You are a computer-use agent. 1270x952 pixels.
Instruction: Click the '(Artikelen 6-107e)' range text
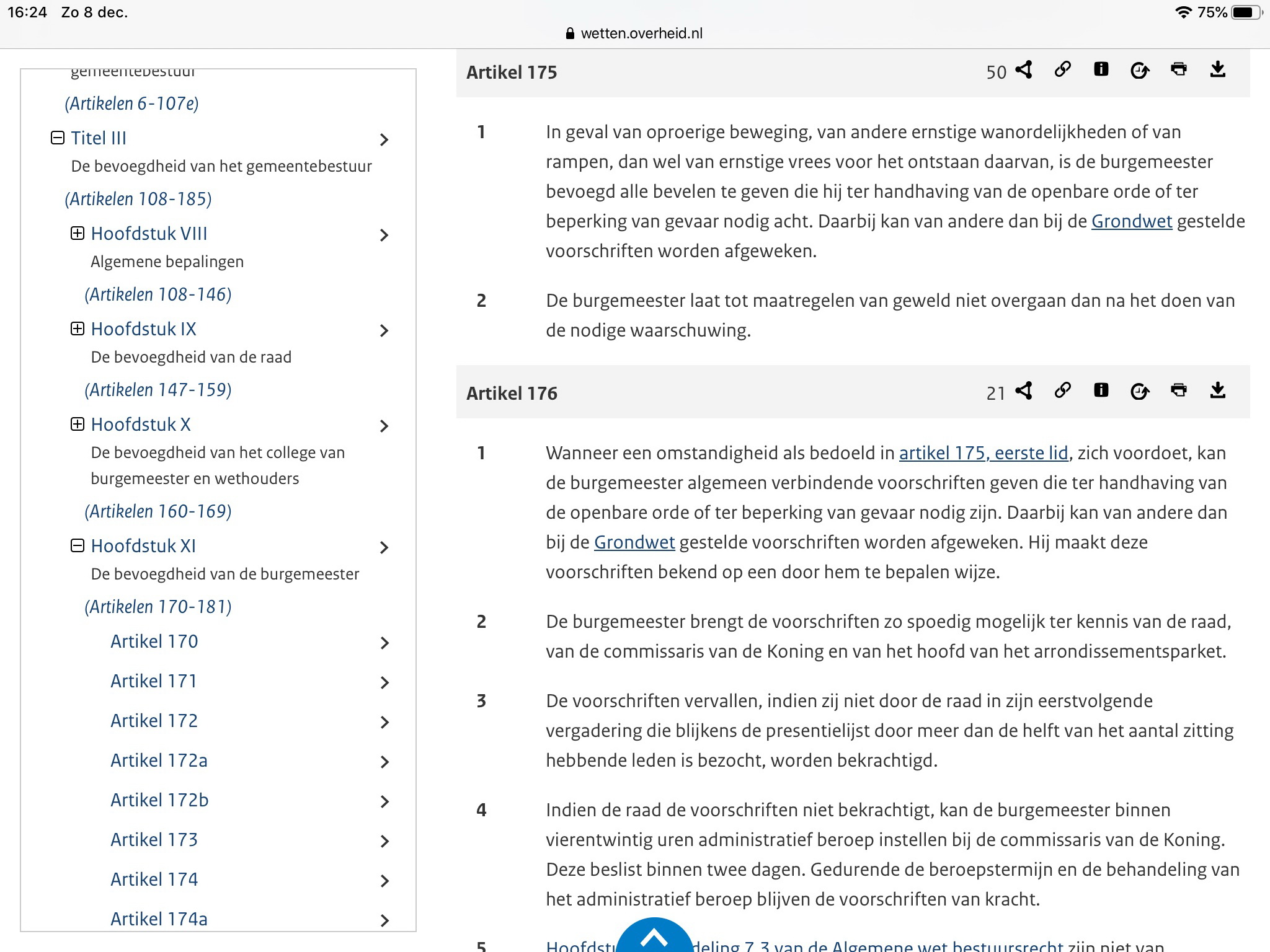(x=131, y=104)
